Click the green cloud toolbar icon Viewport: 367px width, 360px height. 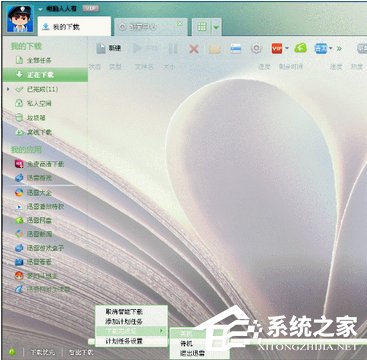pos(300,49)
